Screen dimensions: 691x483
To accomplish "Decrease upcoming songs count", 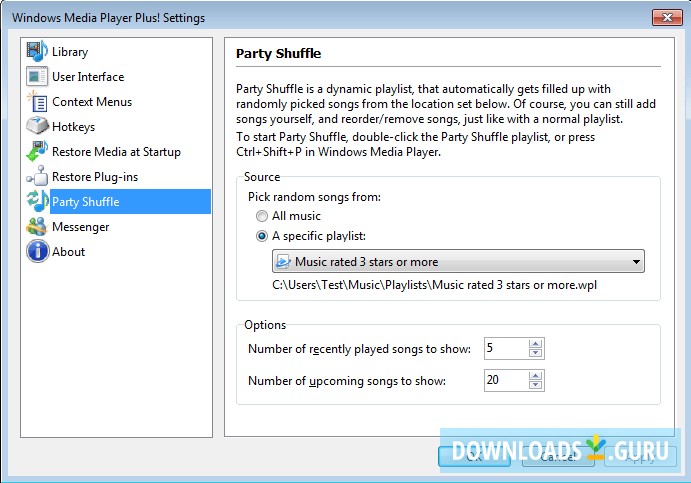I will [x=535, y=385].
